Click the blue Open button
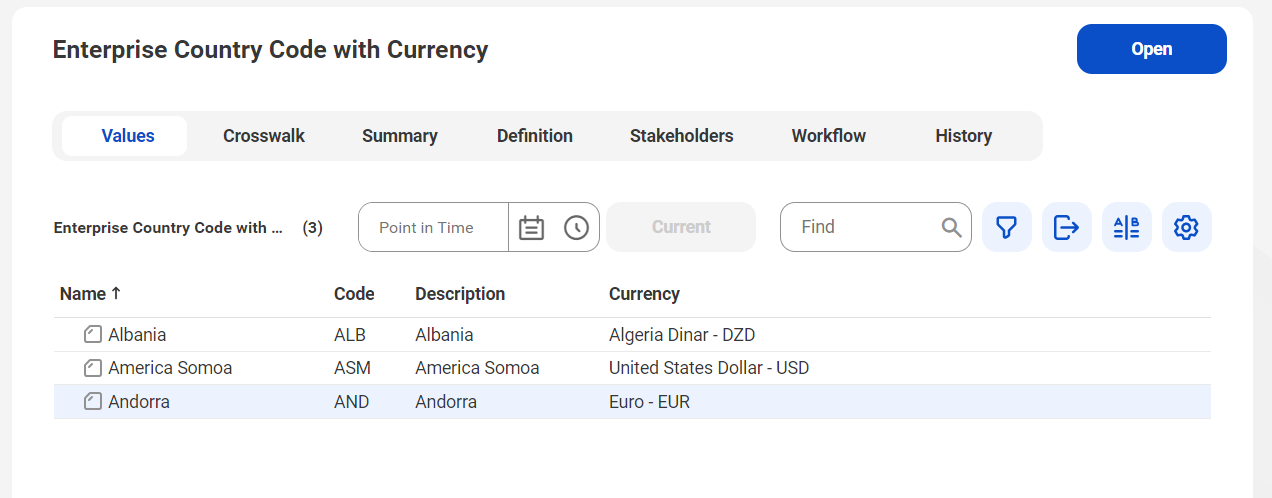The width and height of the screenshot is (1272, 498). (1152, 49)
